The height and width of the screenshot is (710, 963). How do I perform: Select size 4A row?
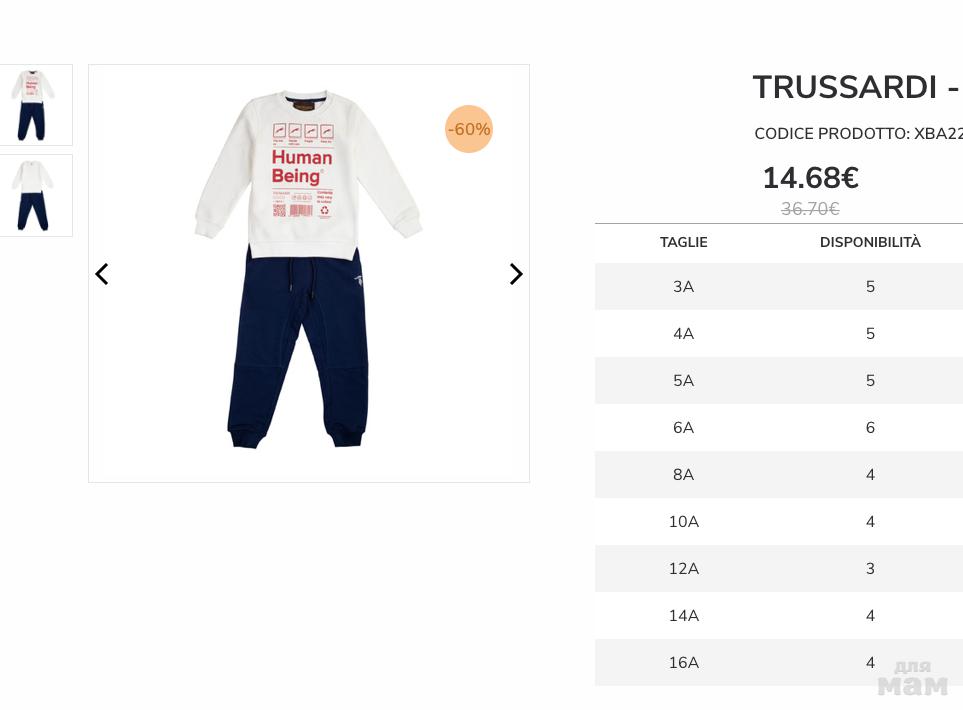click(x=683, y=334)
